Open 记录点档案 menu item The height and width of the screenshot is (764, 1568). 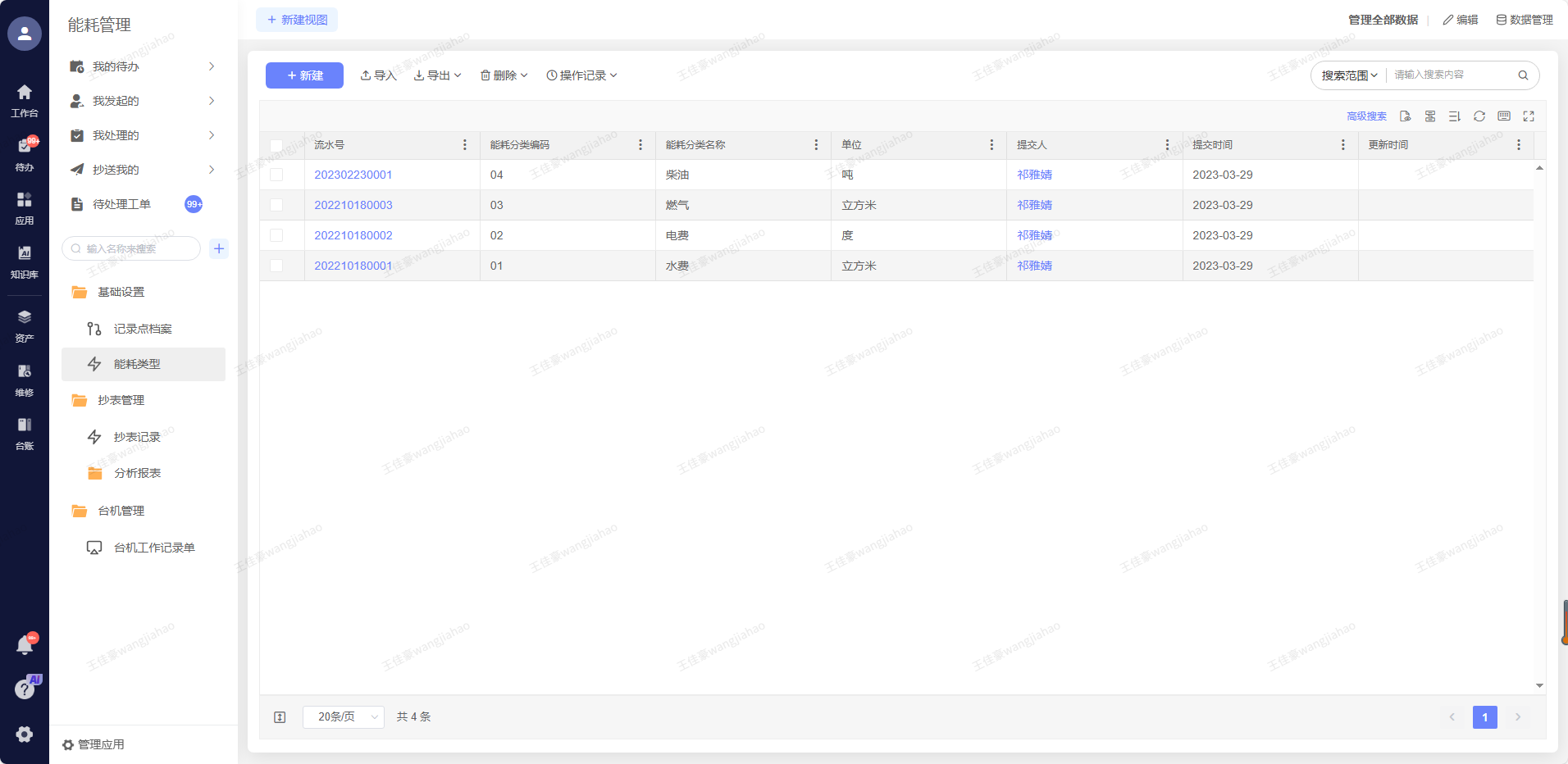143,329
